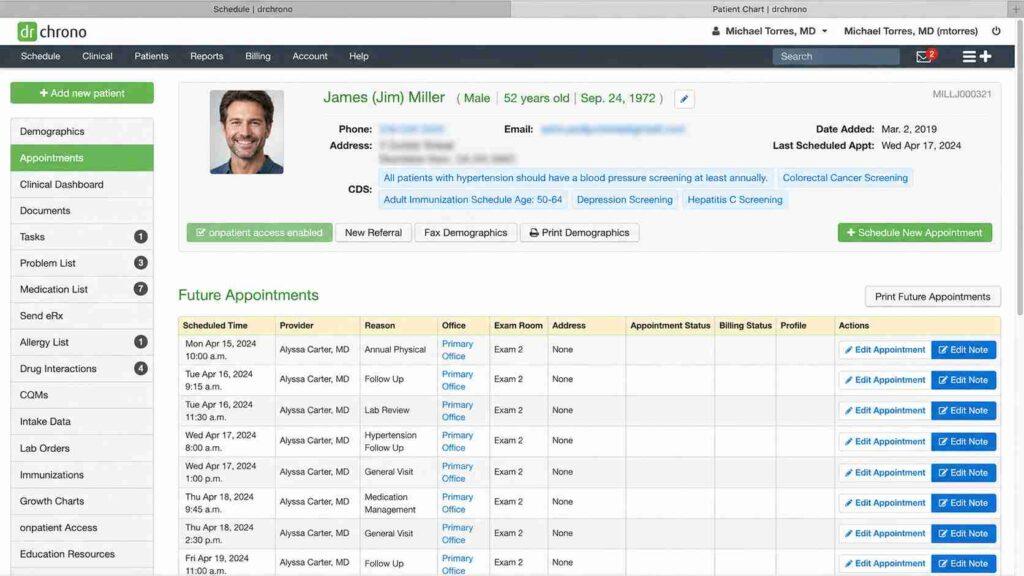Click Schedule New Appointment button
The image size is (1024, 576).
(x=915, y=232)
